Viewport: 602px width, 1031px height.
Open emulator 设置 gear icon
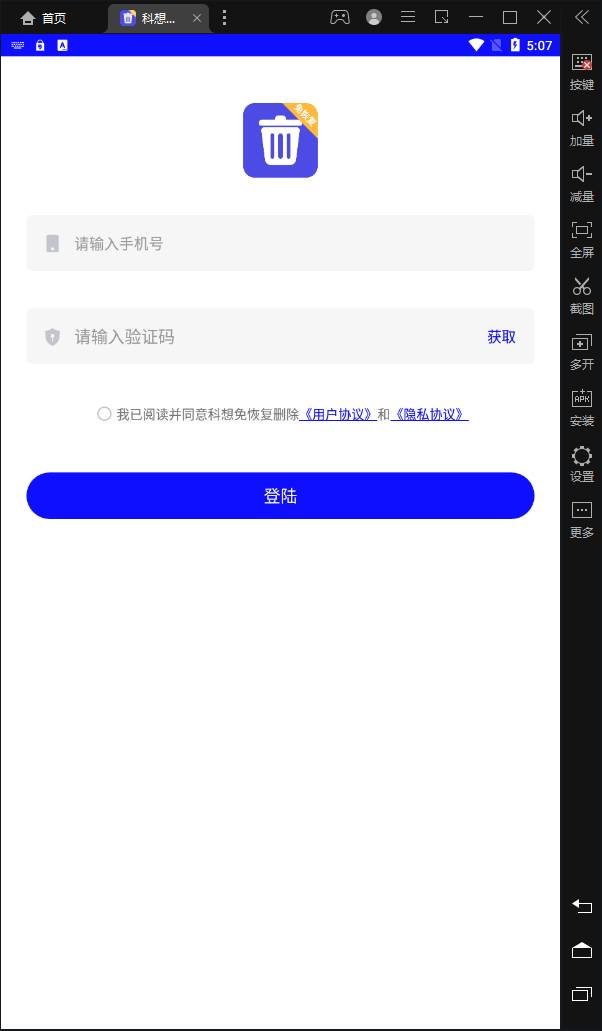point(582,464)
